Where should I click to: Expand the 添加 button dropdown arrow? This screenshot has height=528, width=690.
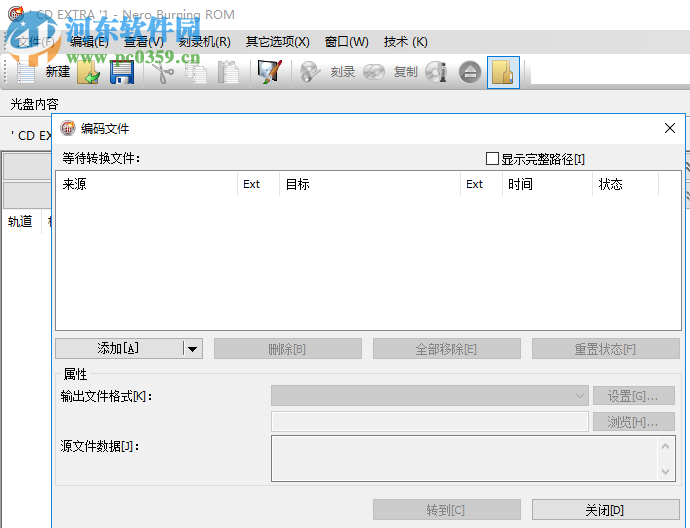[192, 349]
